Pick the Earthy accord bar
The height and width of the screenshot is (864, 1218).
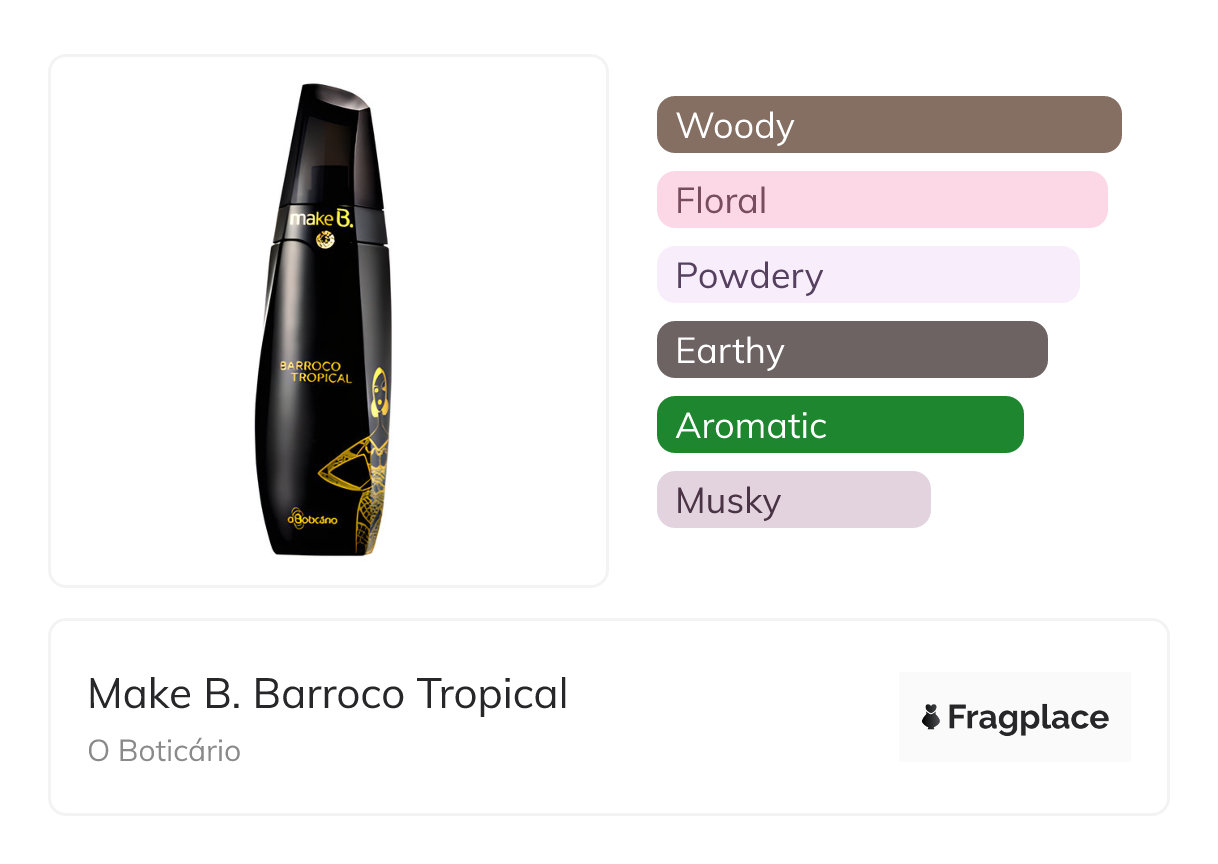coord(851,350)
